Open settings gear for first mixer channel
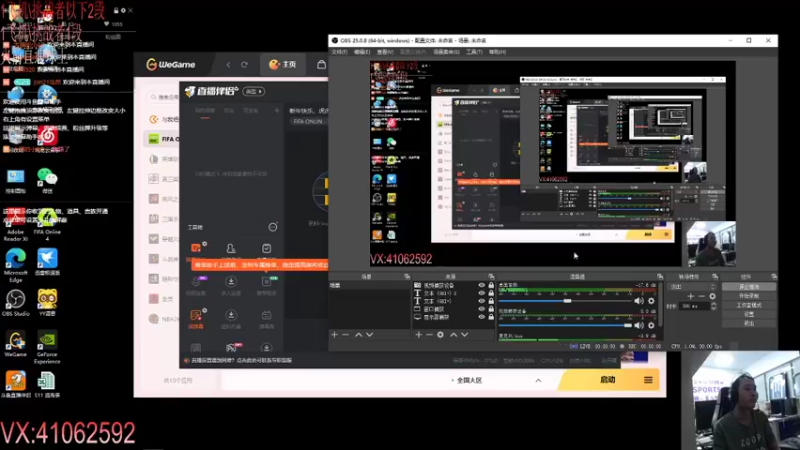 652,301
